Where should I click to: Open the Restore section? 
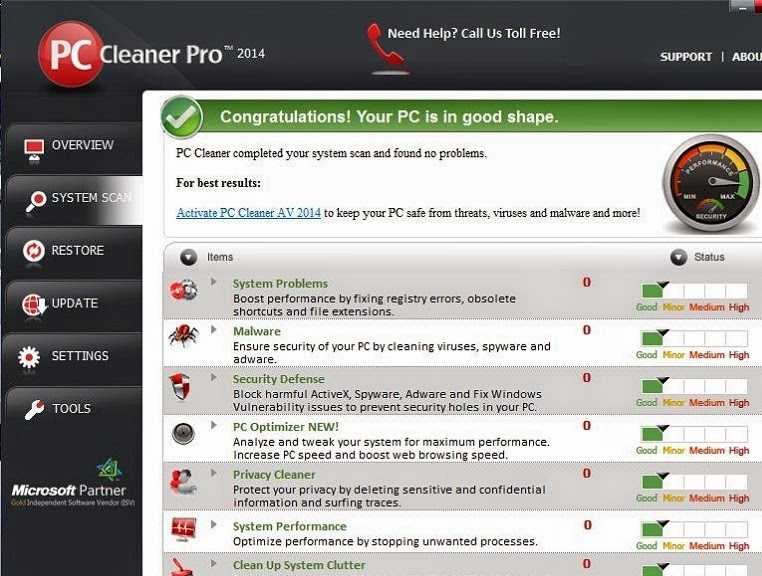74,251
